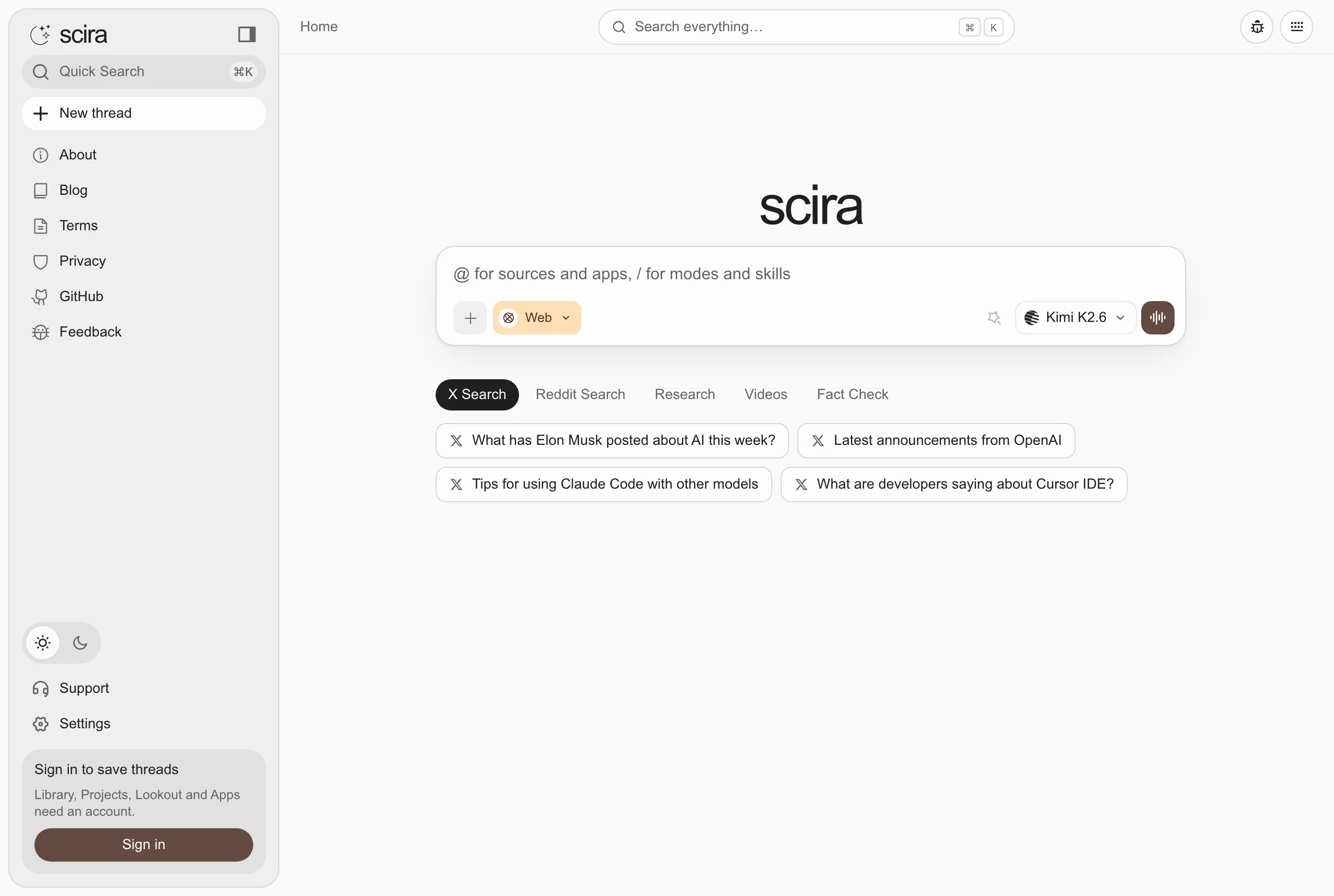Click the bug icon beside Feedback
The image size is (1334, 896).
pyautogui.click(x=41, y=332)
